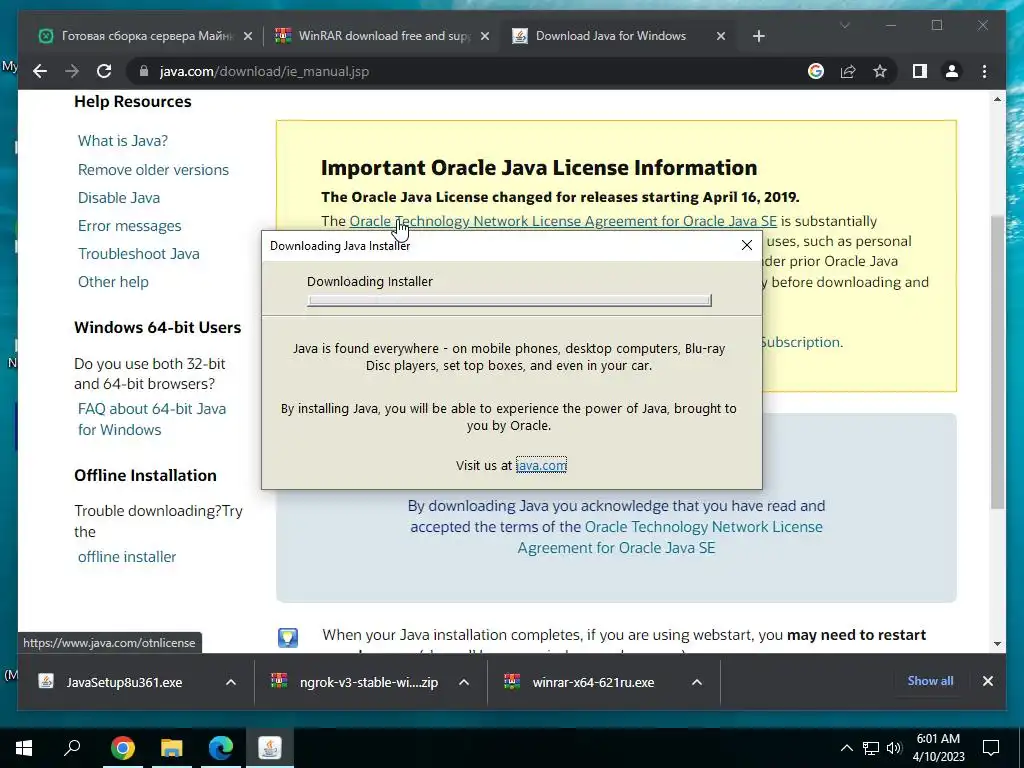Open the Chrome profile icon

coord(952,71)
